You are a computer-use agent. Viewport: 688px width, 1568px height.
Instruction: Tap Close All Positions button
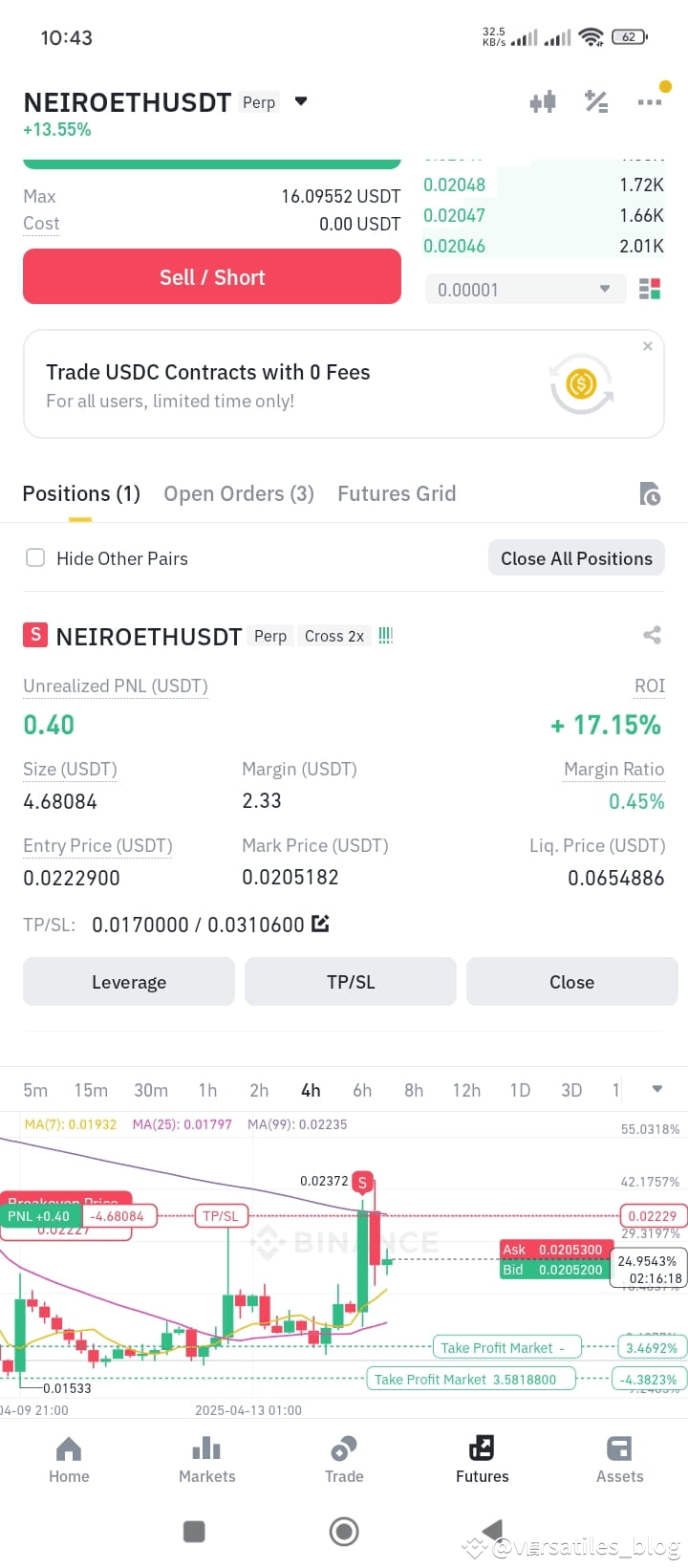pyautogui.click(x=576, y=558)
